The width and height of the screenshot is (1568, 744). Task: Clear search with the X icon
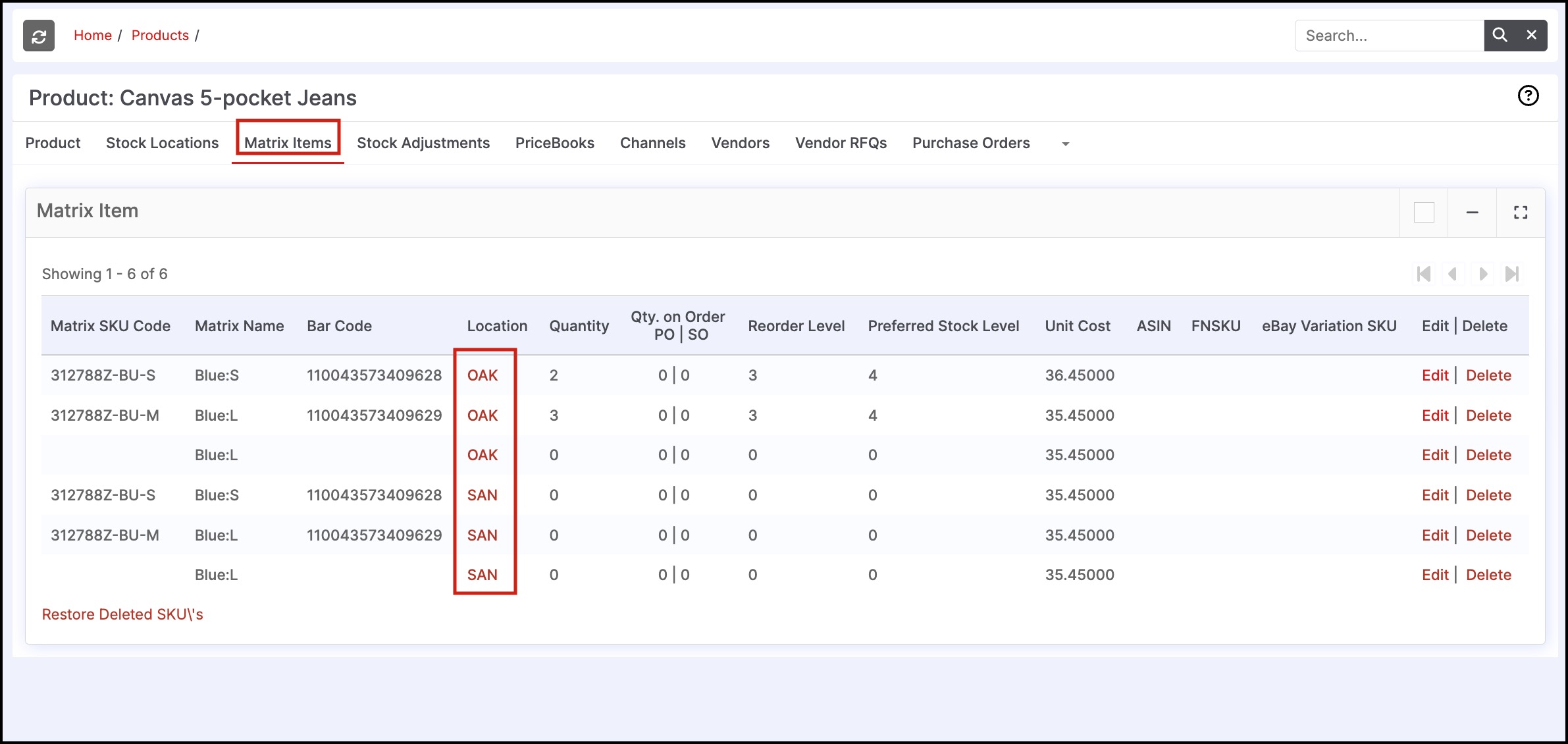[1532, 35]
